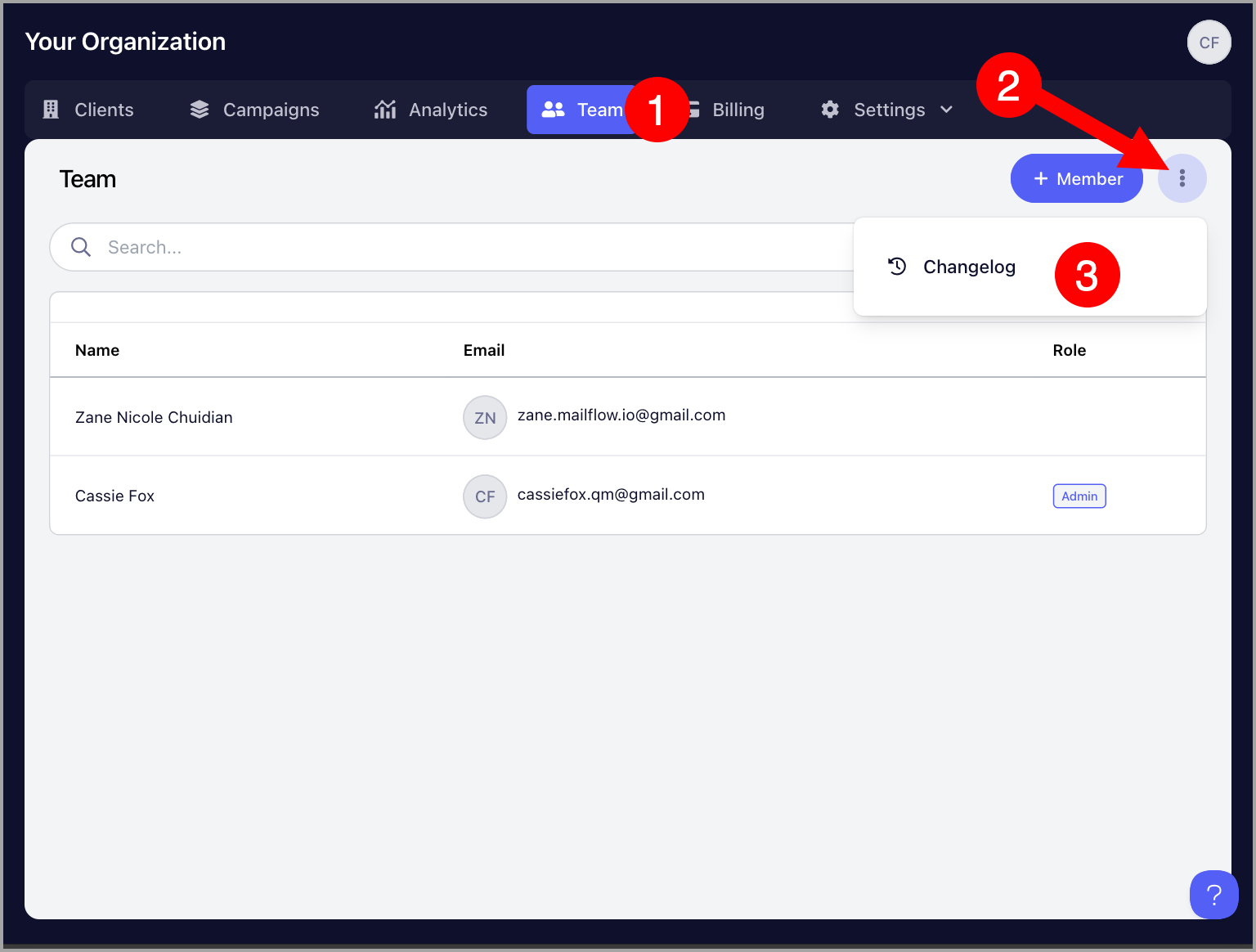Toggle the three-dot more options button
This screenshot has height=952, width=1256.
pyautogui.click(x=1182, y=178)
